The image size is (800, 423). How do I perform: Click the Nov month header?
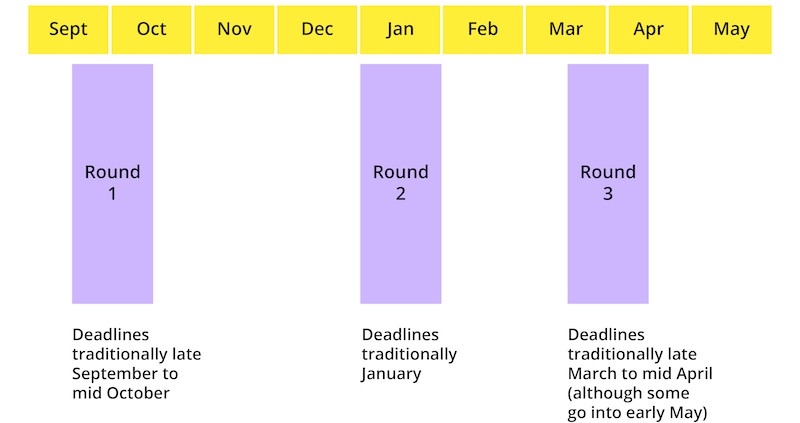coord(234,29)
